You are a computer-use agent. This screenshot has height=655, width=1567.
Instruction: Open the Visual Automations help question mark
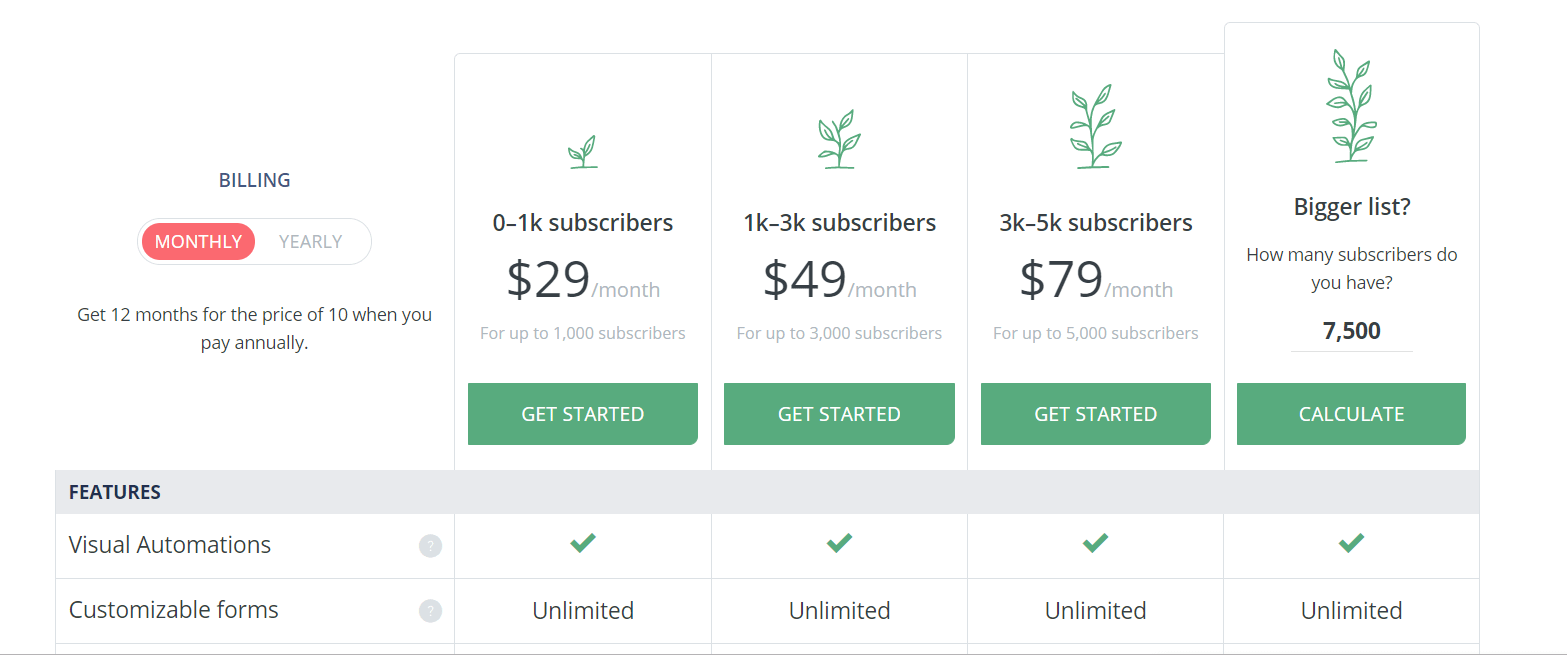430,546
